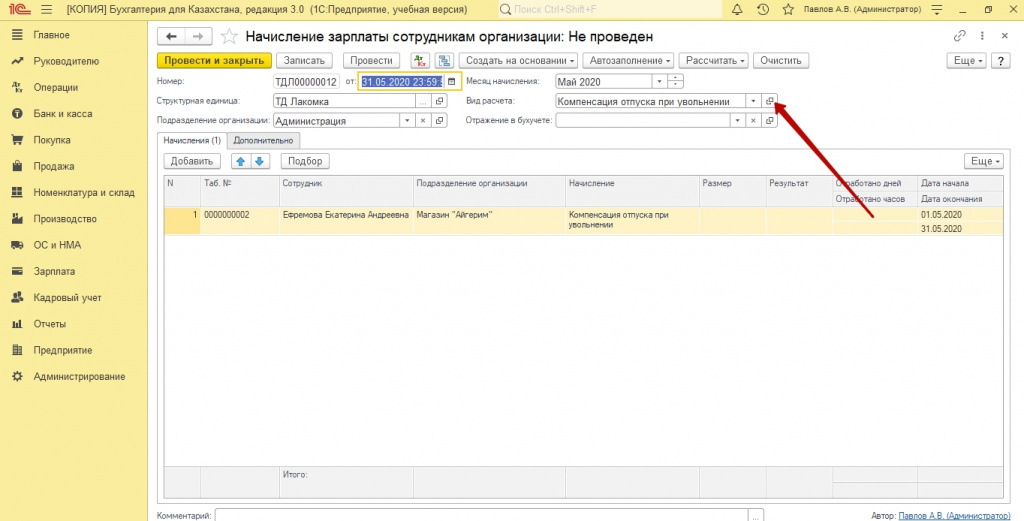Click the Номер input field

(x=306, y=82)
